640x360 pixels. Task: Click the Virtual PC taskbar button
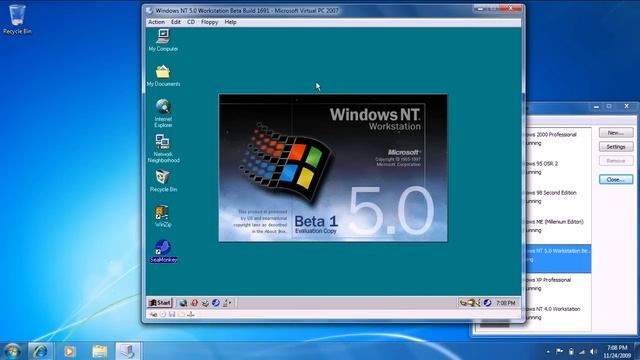click(x=128, y=351)
